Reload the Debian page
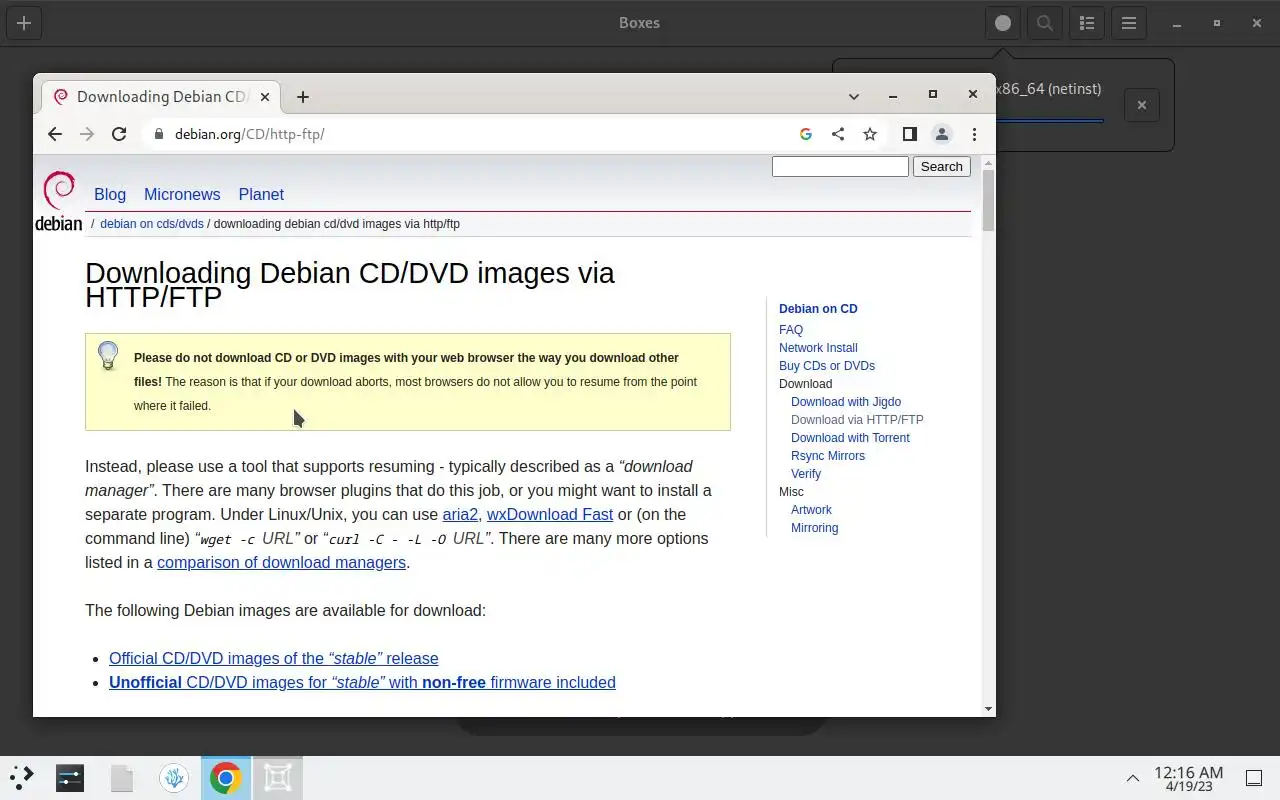The width and height of the screenshot is (1280, 800). pos(119,134)
